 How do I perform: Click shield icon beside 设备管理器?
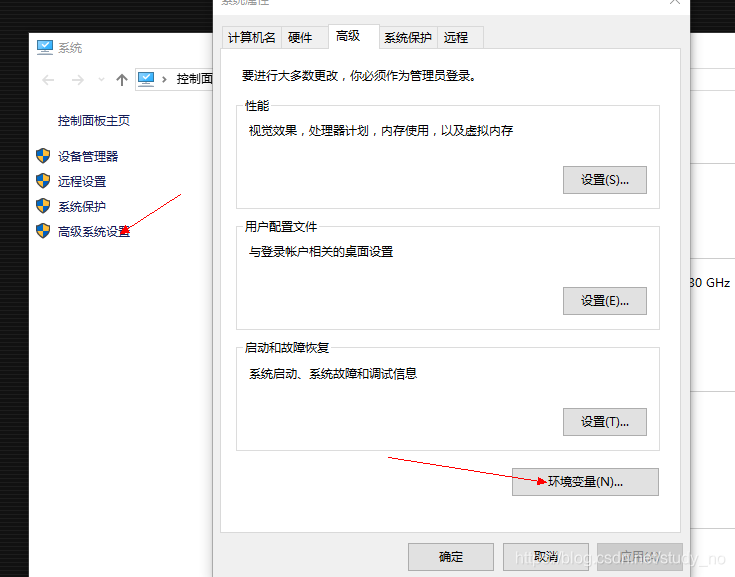(43, 156)
